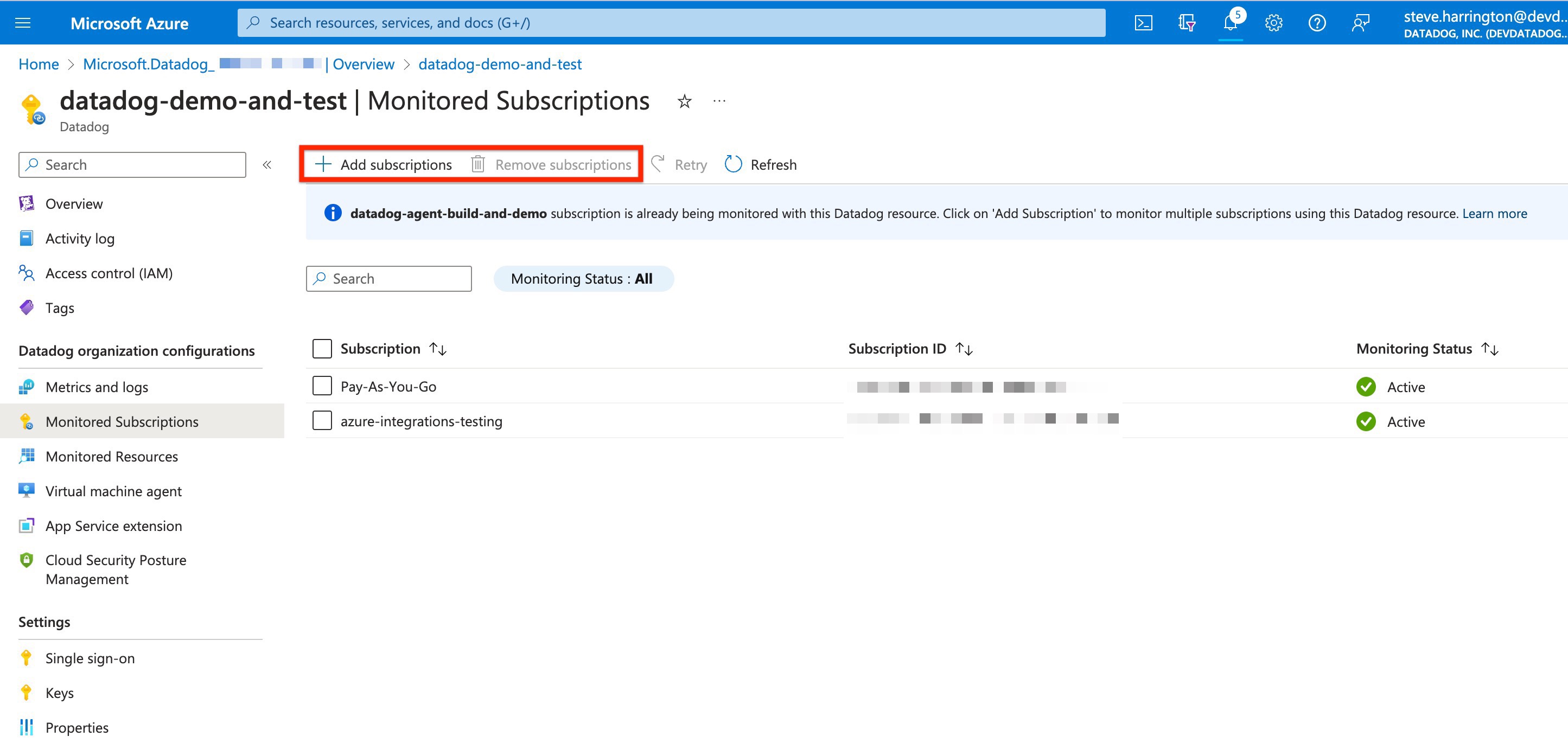Image resolution: width=1568 pixels, height=743 pixels.
Task: Open the notifications bell
Action: tap(1230, 23)
